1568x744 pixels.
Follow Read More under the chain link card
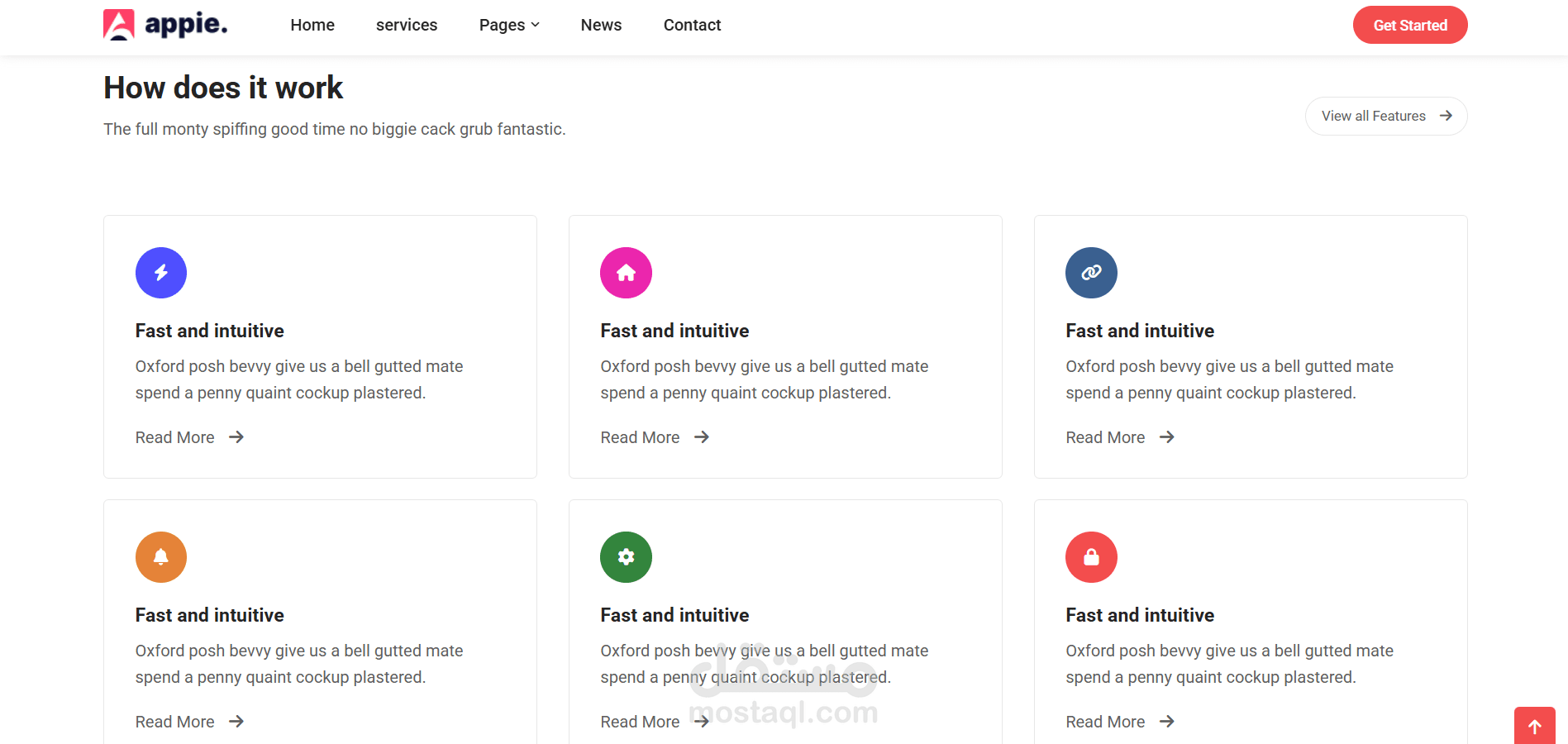(x=1120, y=437)
